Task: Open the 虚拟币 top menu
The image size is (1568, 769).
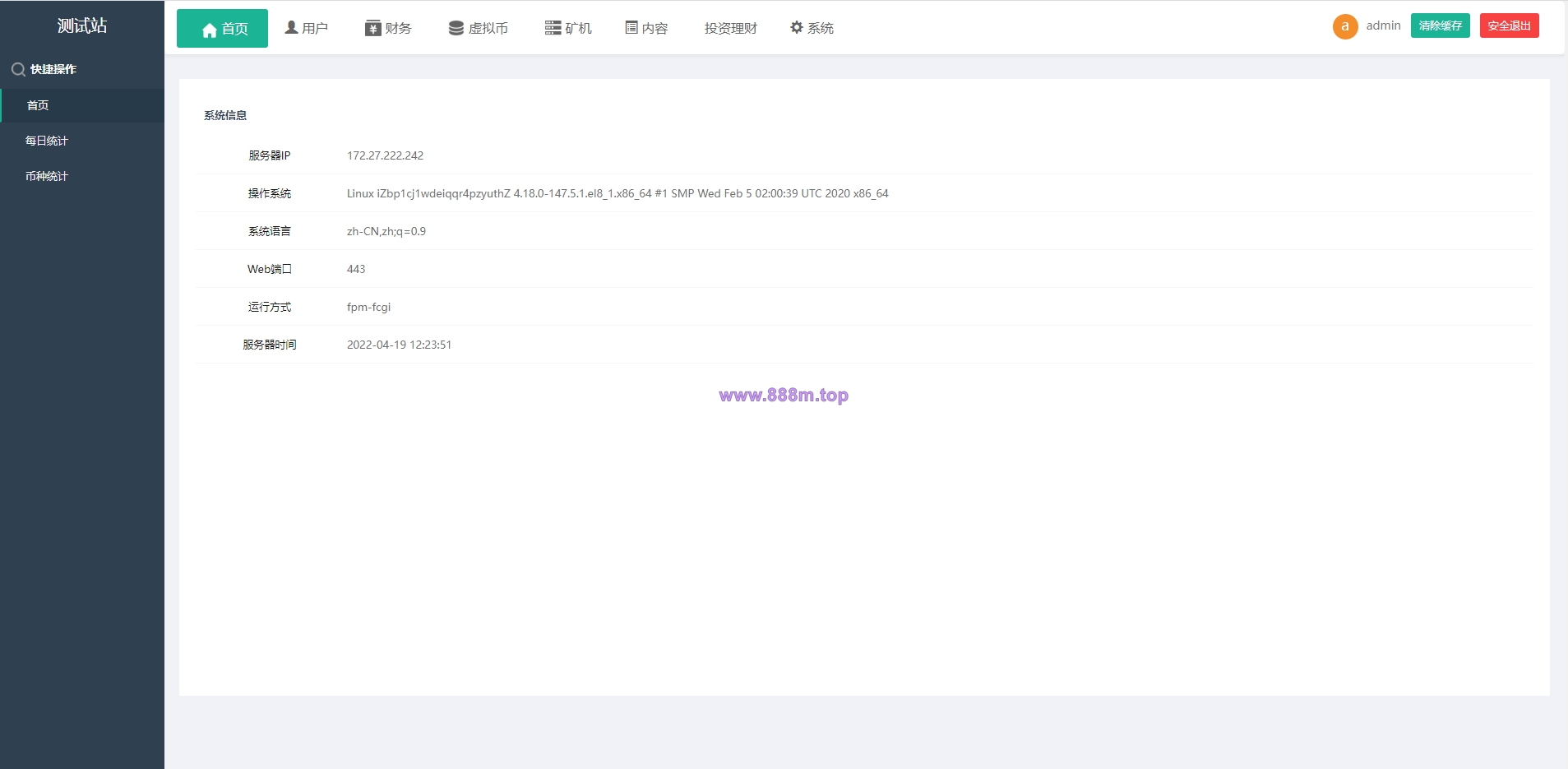Action: [x=479, y=28]
